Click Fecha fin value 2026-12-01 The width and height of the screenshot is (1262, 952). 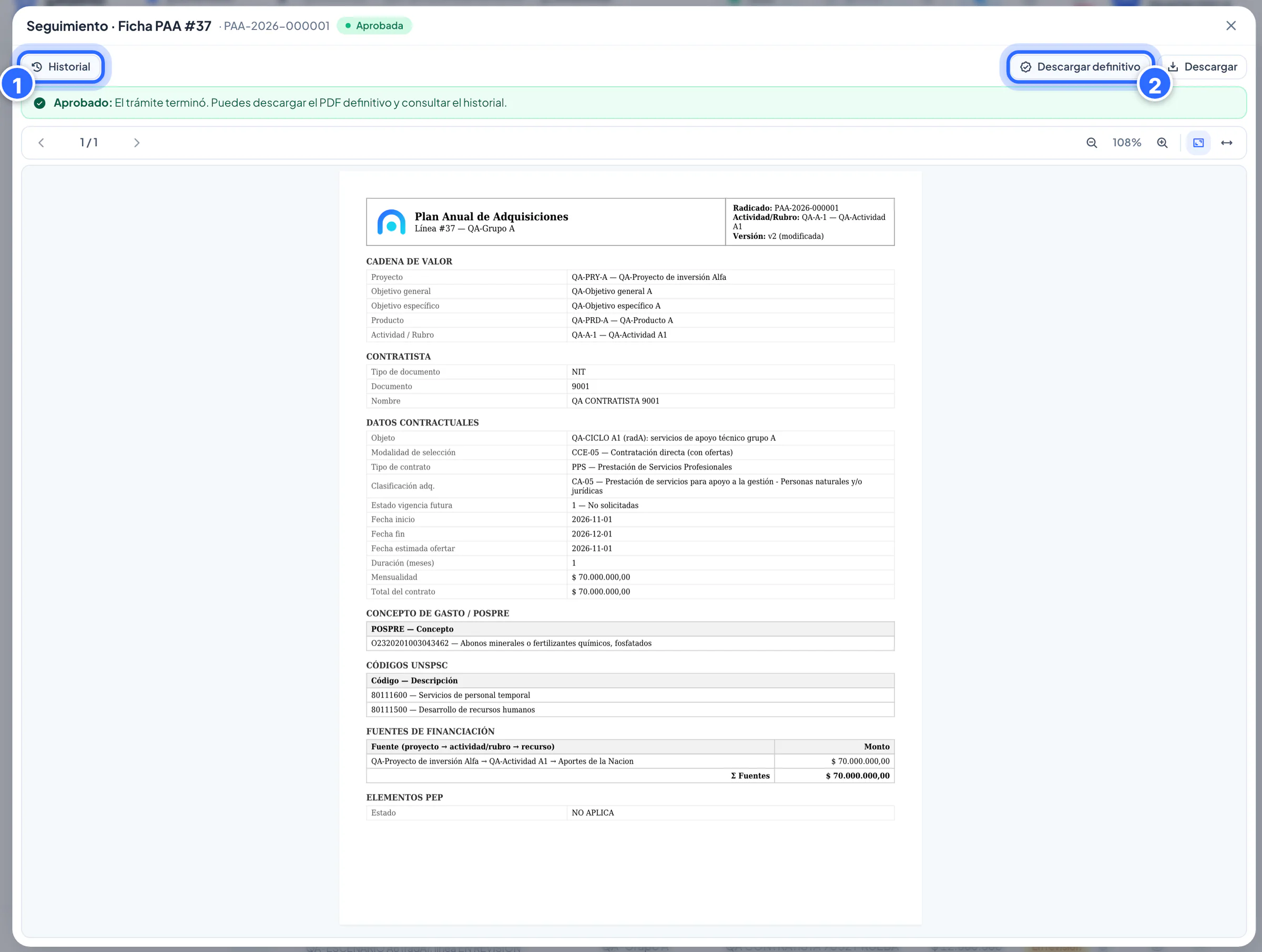[592, 534]
